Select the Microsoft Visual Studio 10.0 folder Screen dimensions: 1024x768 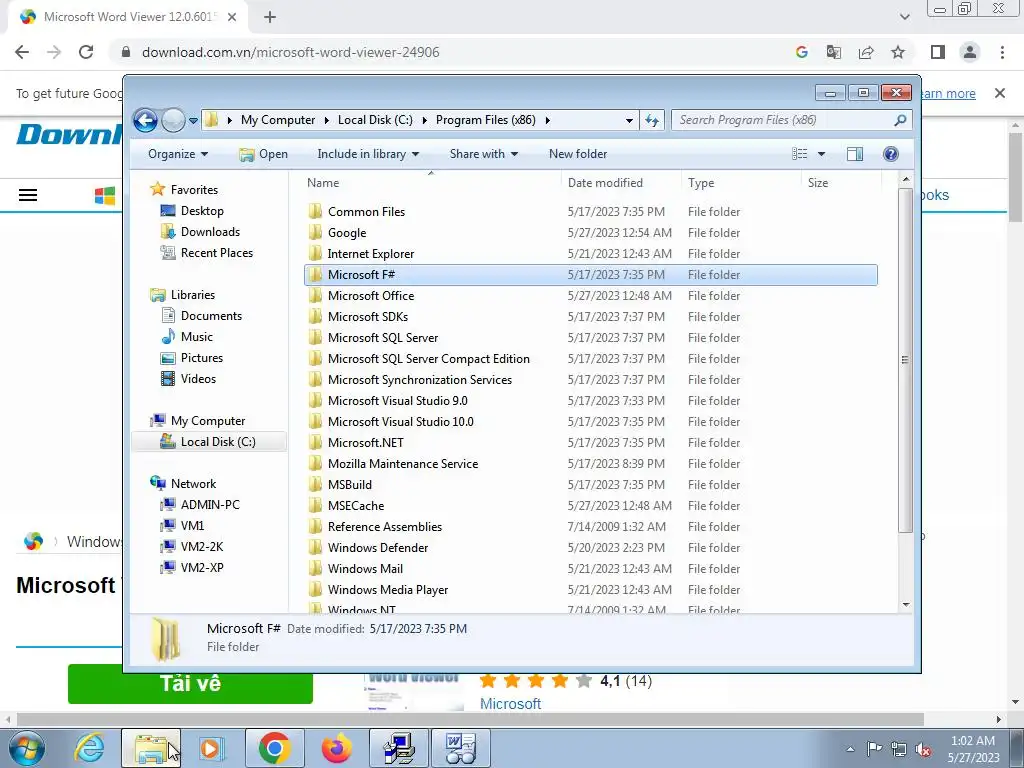[400, 422]
